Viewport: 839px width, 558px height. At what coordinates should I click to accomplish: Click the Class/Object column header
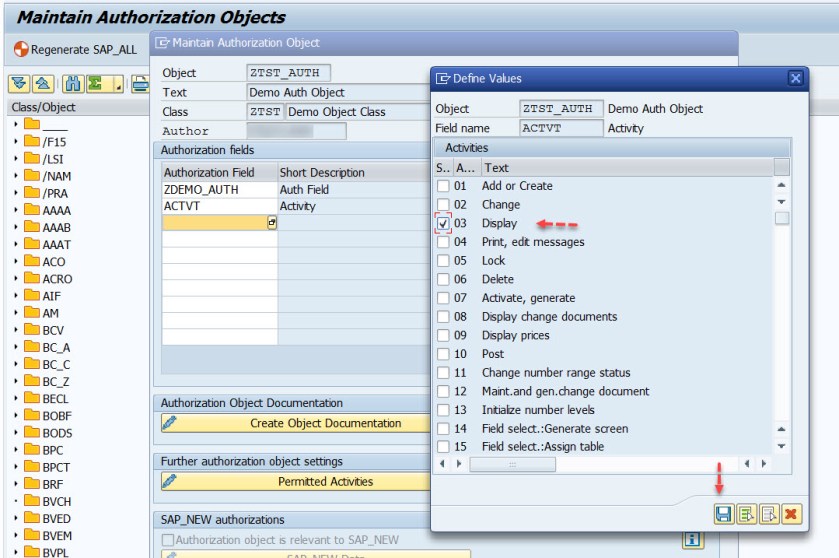coord(78,107)
